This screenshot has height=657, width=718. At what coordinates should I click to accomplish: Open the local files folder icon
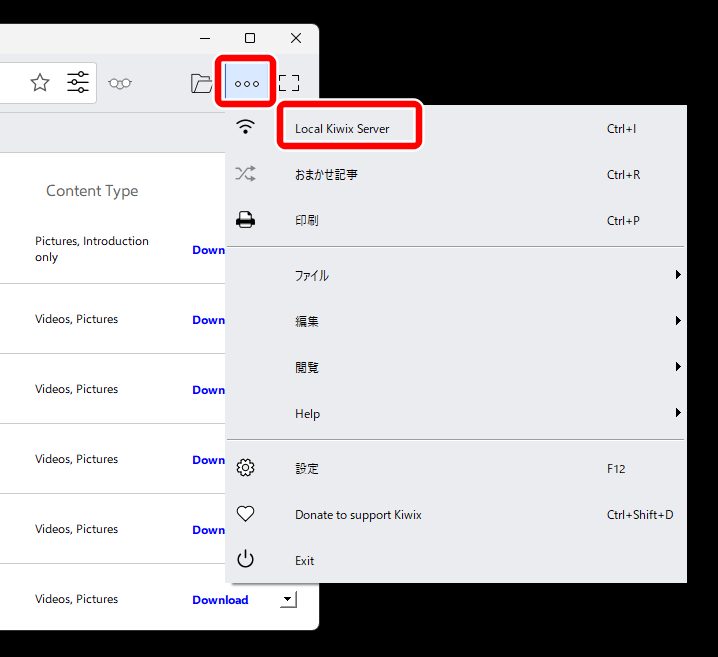point(202,84)
